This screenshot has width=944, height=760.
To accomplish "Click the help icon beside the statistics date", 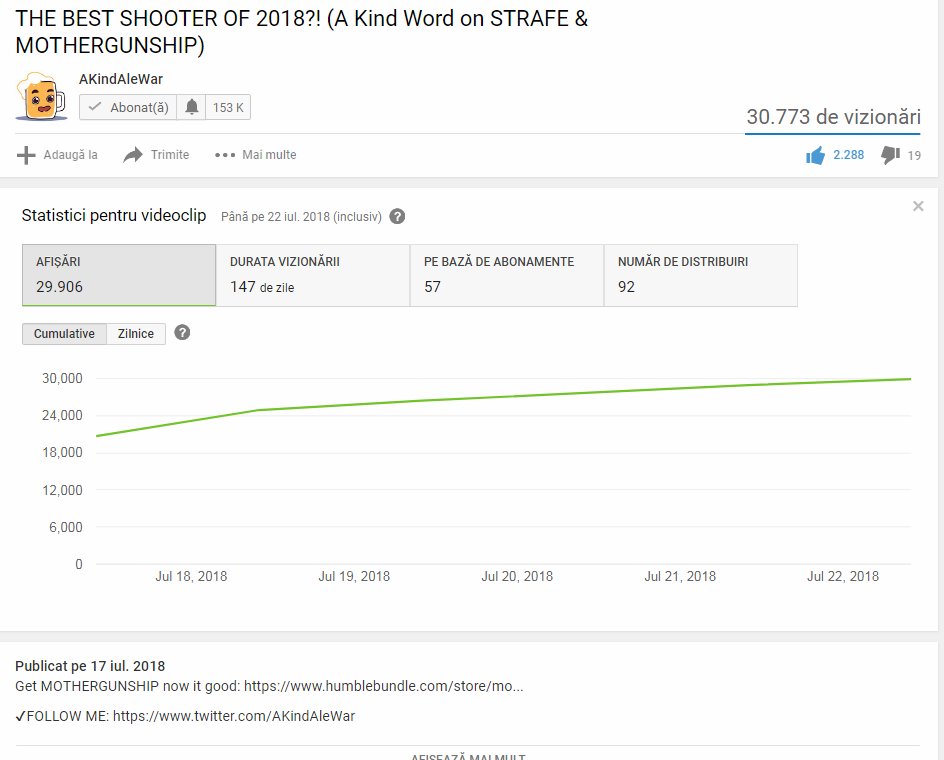I will pyautogui.click(x=397, y=216).
